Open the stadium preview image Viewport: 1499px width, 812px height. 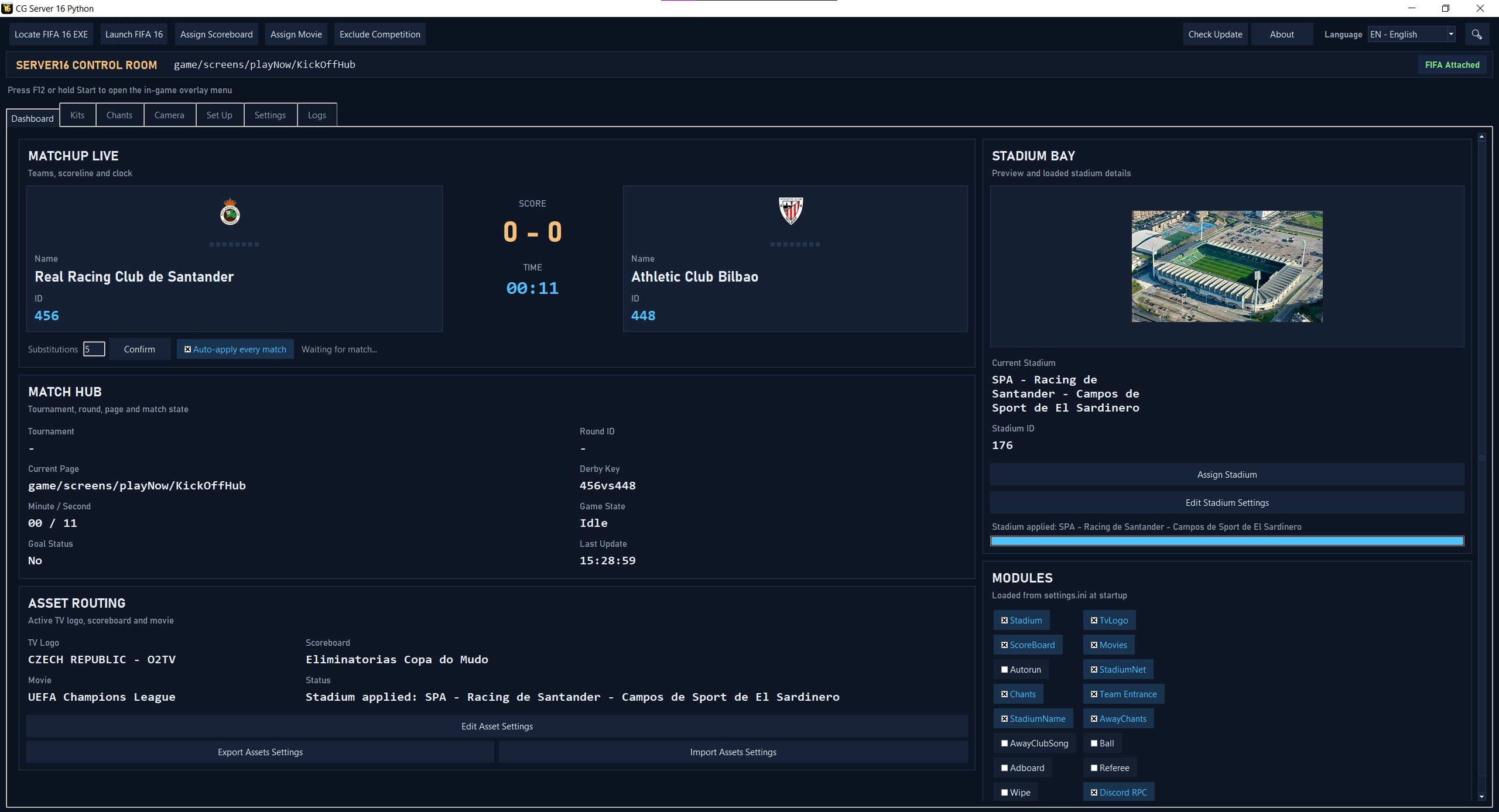(1227, 266)
